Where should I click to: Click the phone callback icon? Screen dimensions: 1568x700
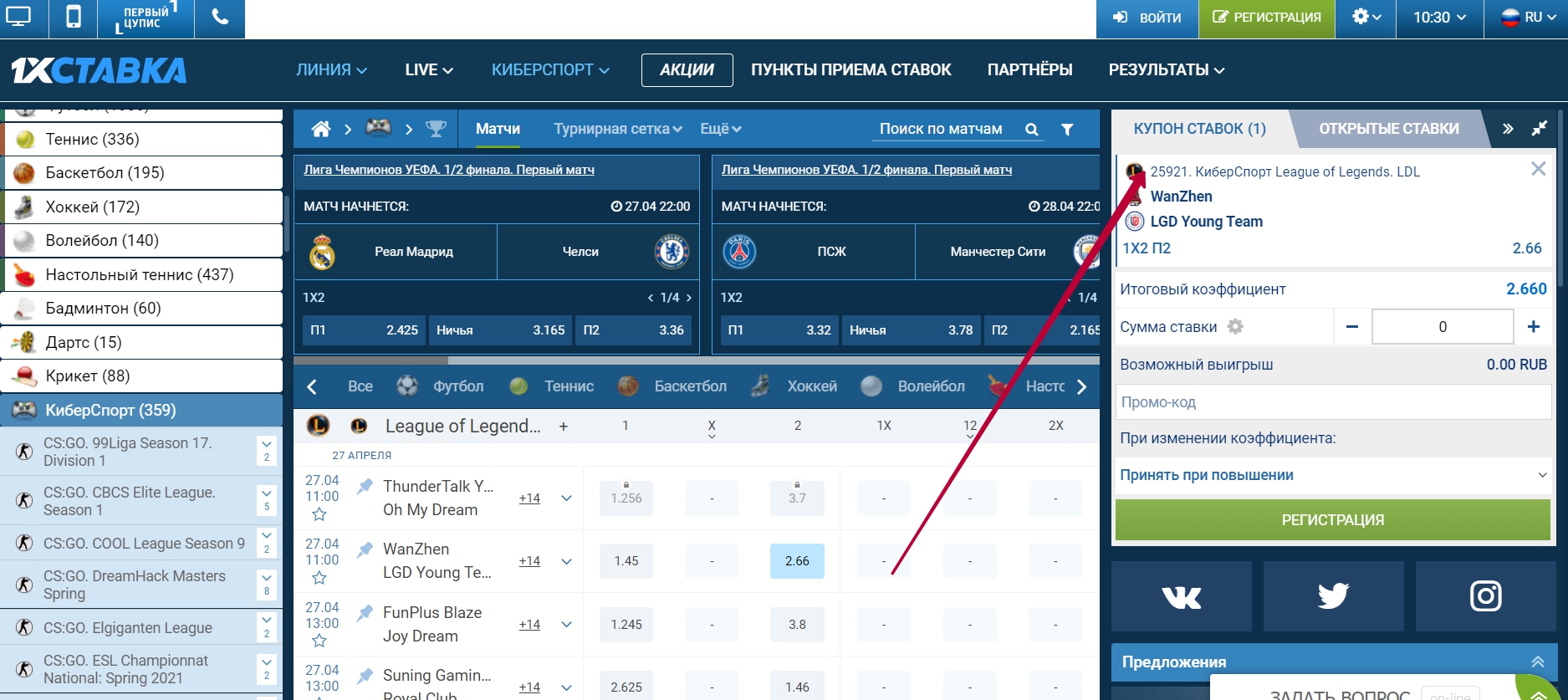[220, 18]
